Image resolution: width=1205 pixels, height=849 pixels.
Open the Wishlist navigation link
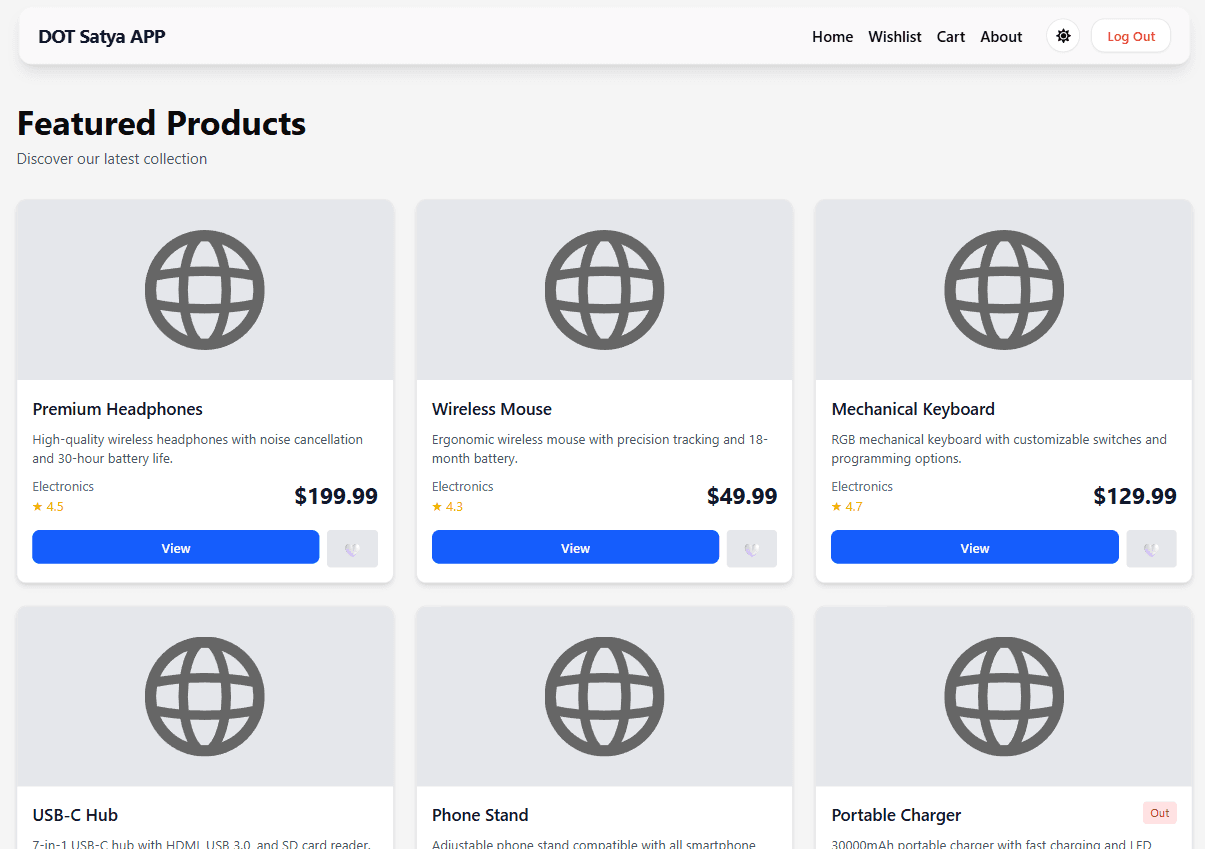pyautogui.click(x=894, y=36)
